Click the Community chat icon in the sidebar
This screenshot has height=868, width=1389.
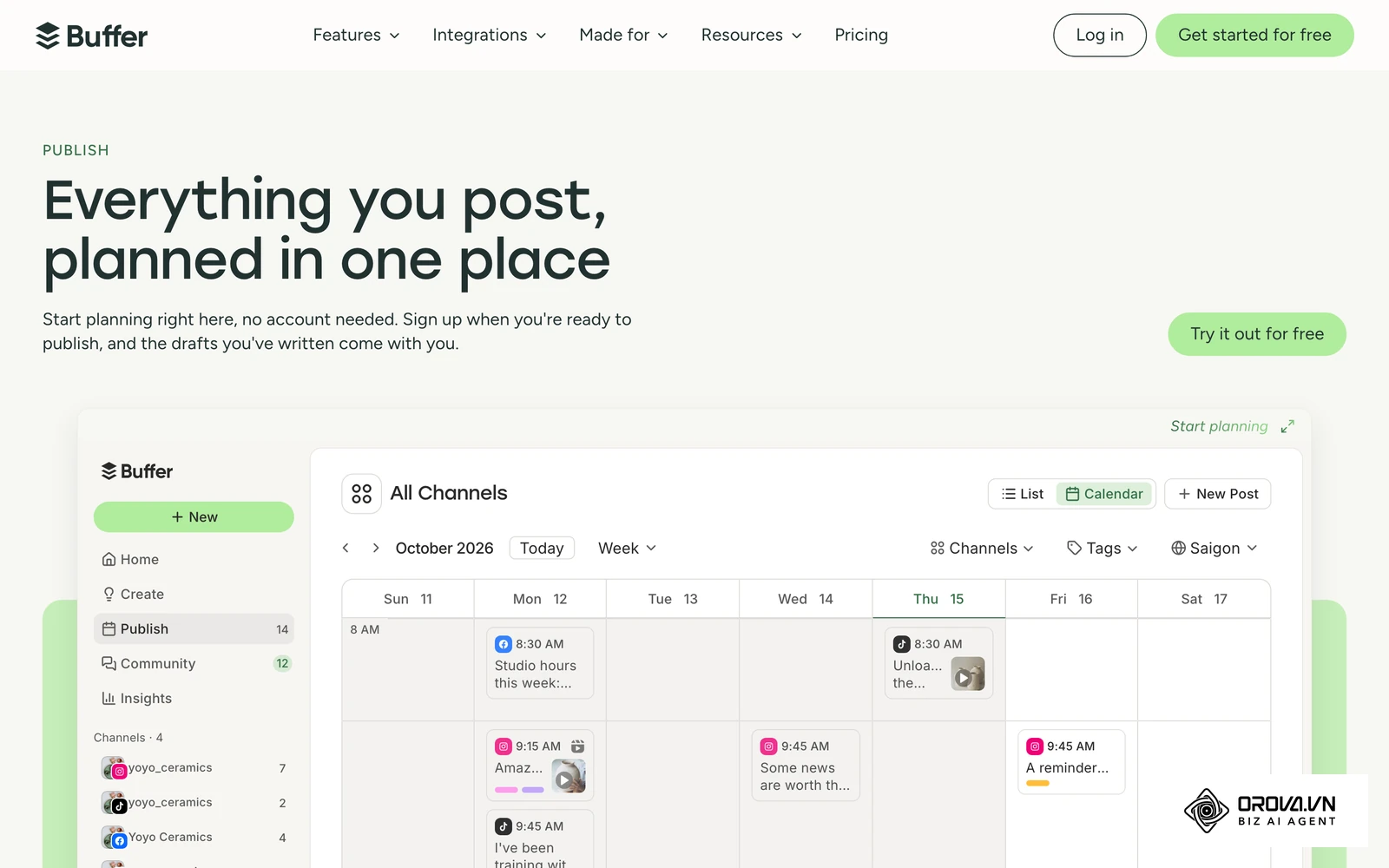click(x=109, y=664)
